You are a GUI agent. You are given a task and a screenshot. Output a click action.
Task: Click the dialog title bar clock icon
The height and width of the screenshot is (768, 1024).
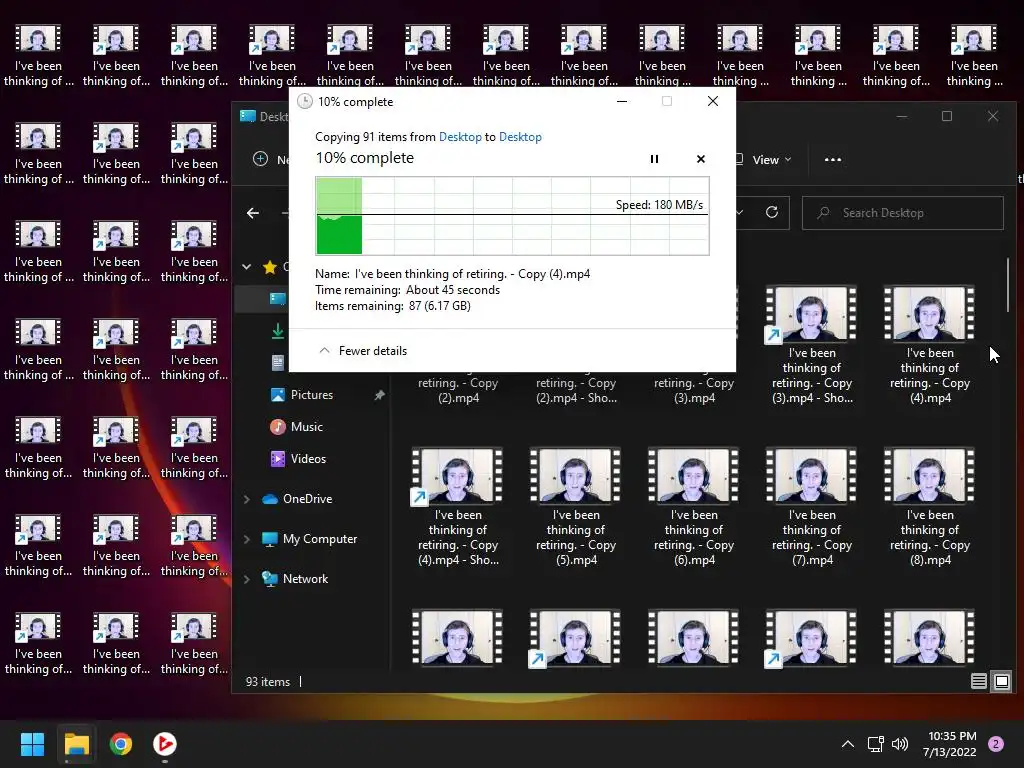[x=304, y=101]
